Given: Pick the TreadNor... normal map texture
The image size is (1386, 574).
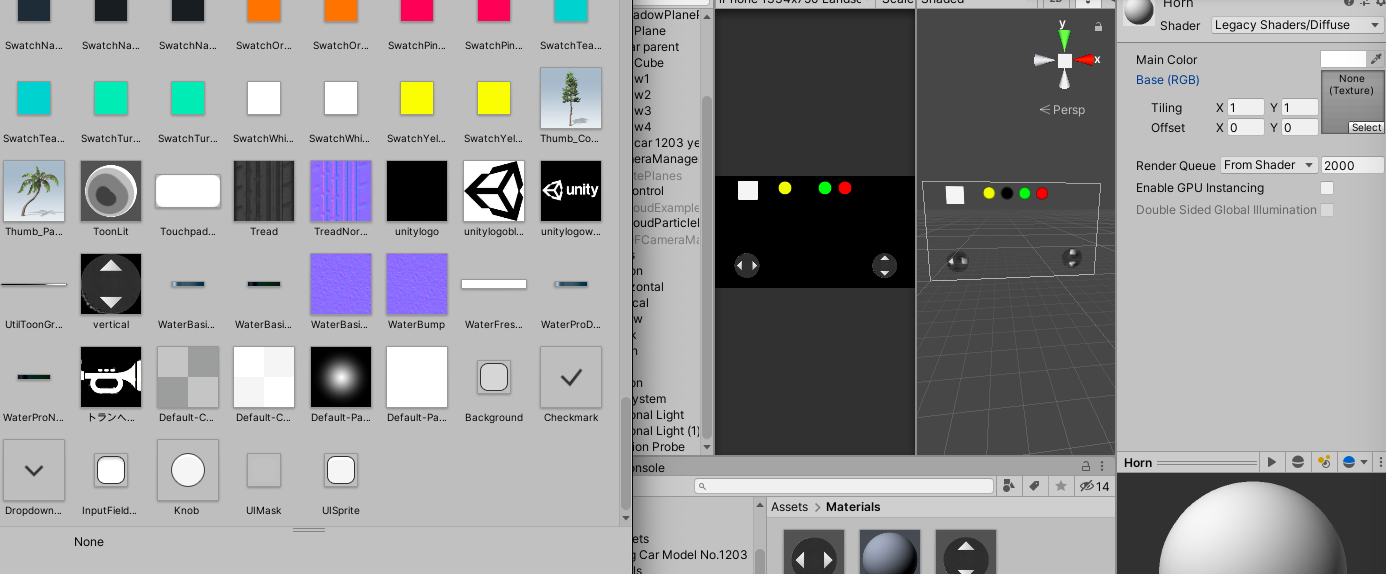Looking at the screenshot, I should pos(341,191).
